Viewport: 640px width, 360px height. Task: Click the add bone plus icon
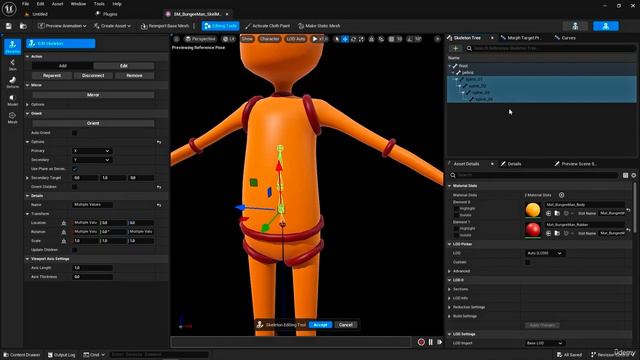tap(456, 48)
